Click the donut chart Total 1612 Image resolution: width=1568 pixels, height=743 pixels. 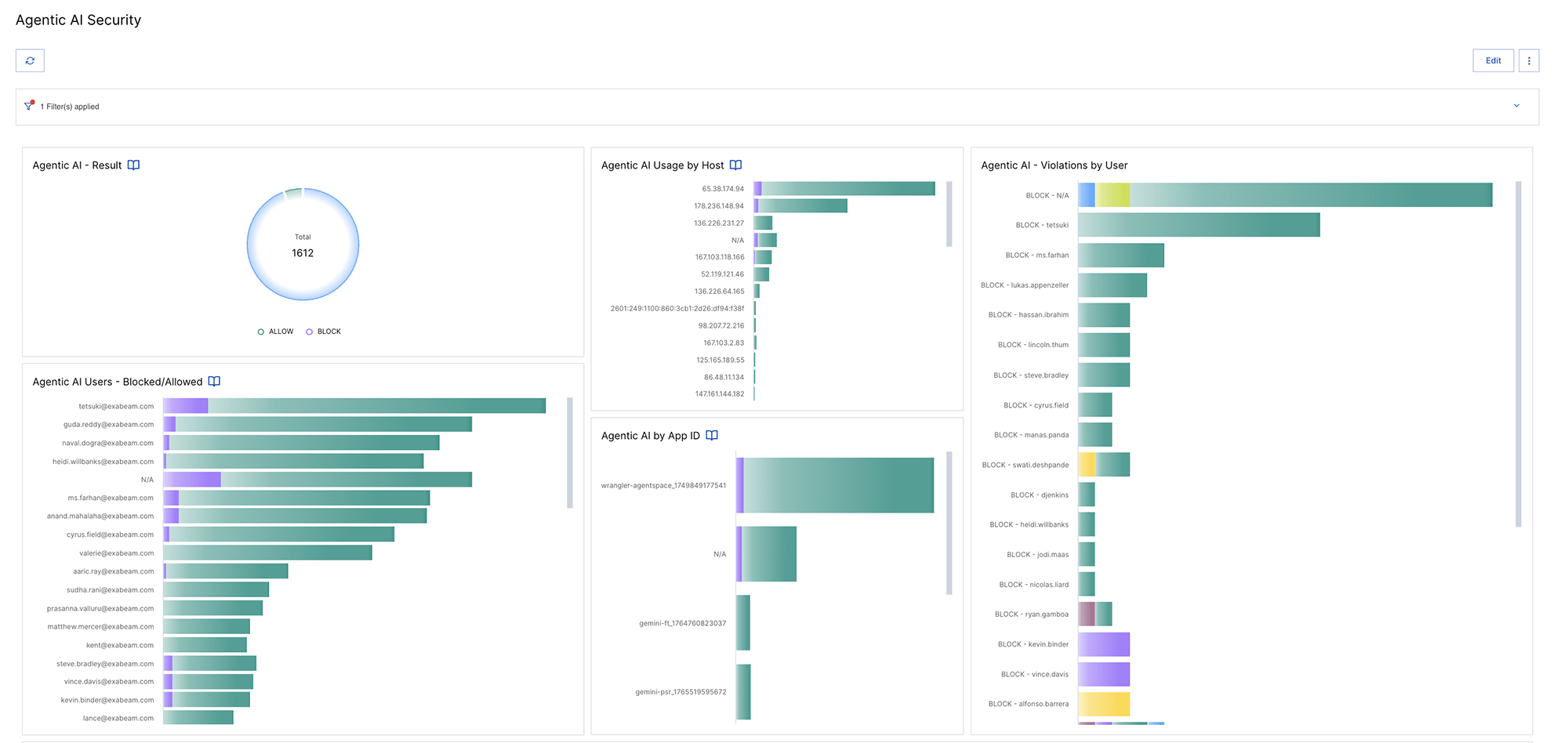pos(303,245)
